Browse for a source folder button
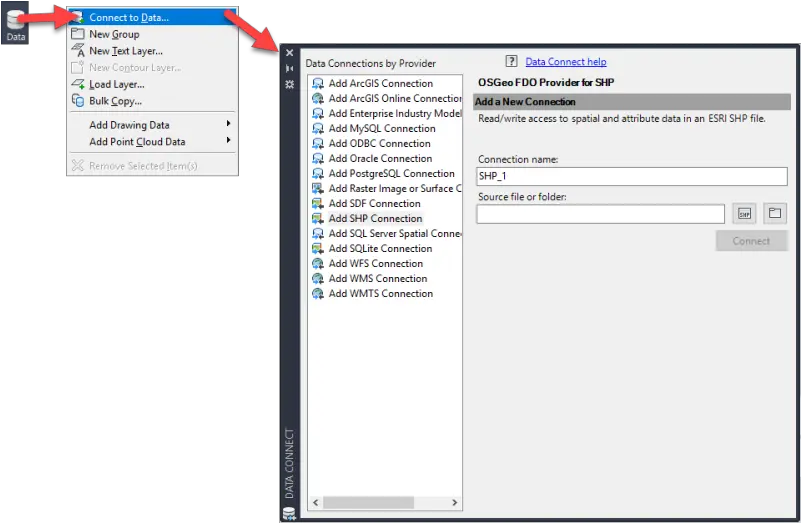Screen dimensions: 801x523 coord(774,213)
